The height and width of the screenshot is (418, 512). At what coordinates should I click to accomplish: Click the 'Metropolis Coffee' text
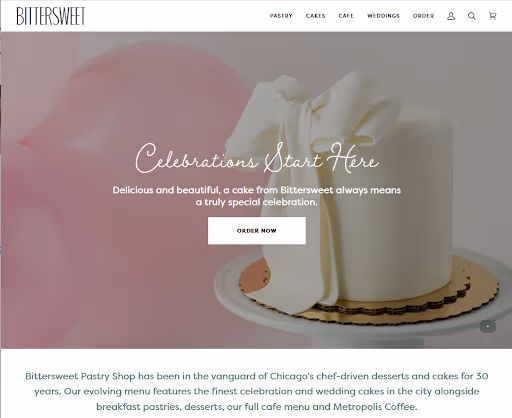[375, 407]
